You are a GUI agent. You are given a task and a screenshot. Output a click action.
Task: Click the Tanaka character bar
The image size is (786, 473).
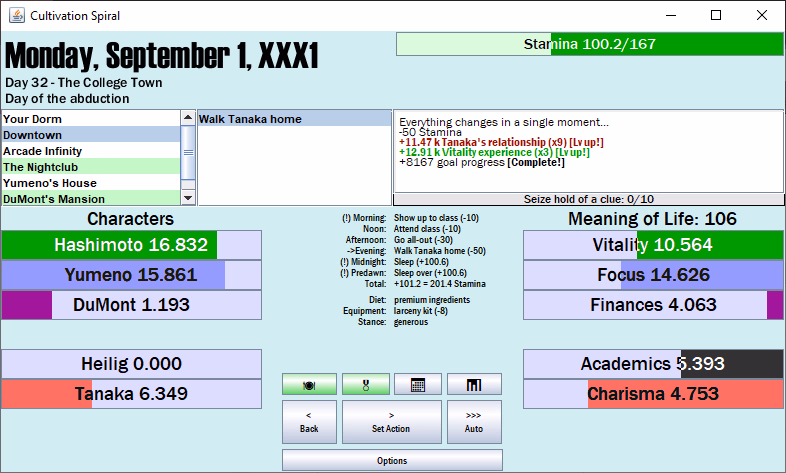tap(131, 394)
